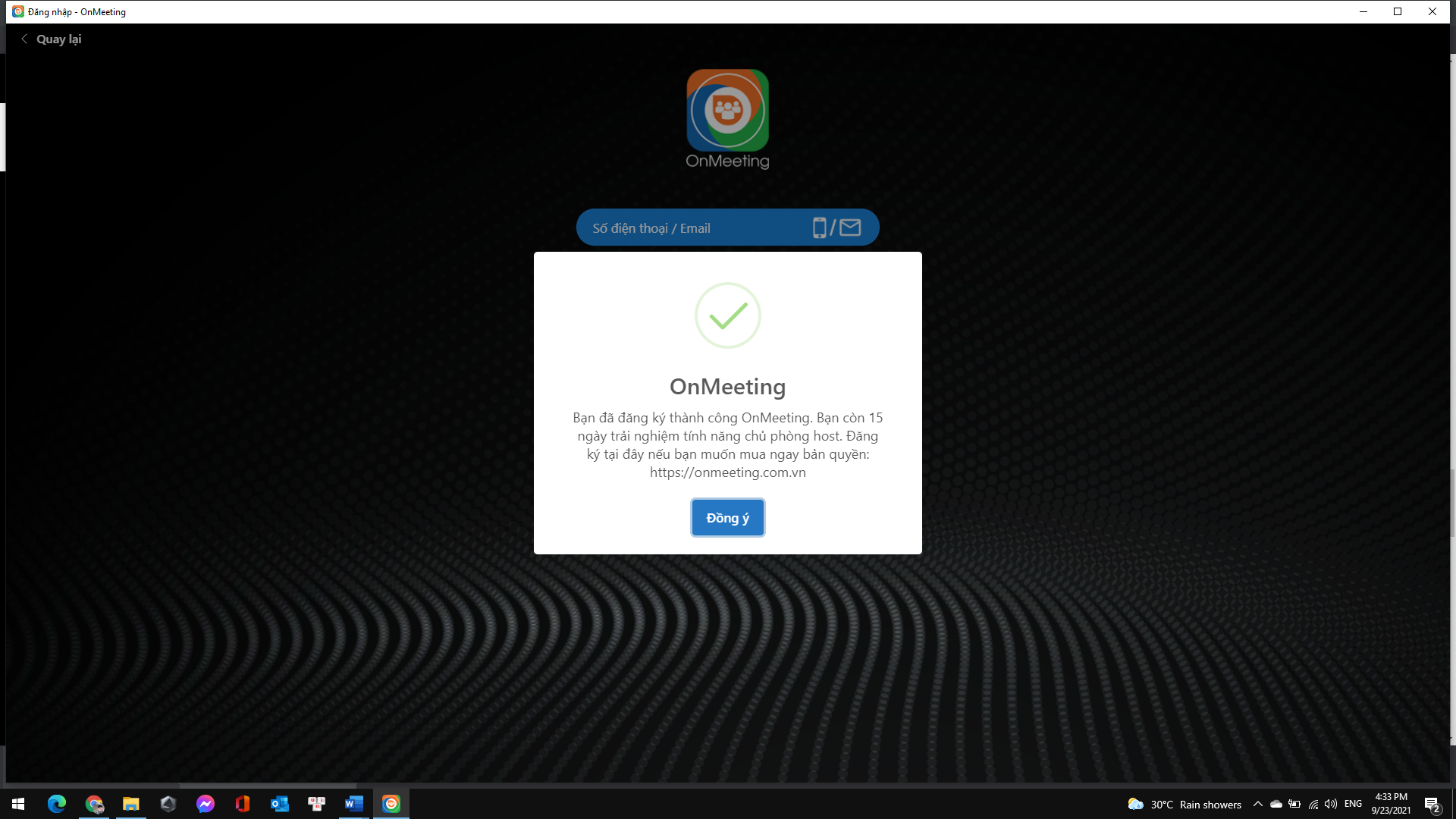The image size is (1456, 819).
Task: Click the OnMeeting dialog heading
Action: pyautogui.click(x=727, y=387)
